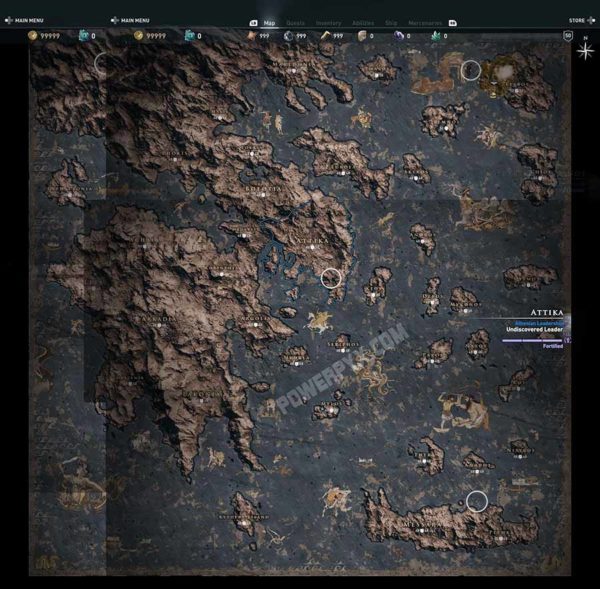
Task: Click the leftmost Main Menu button
Action: (x=28, y=20)
